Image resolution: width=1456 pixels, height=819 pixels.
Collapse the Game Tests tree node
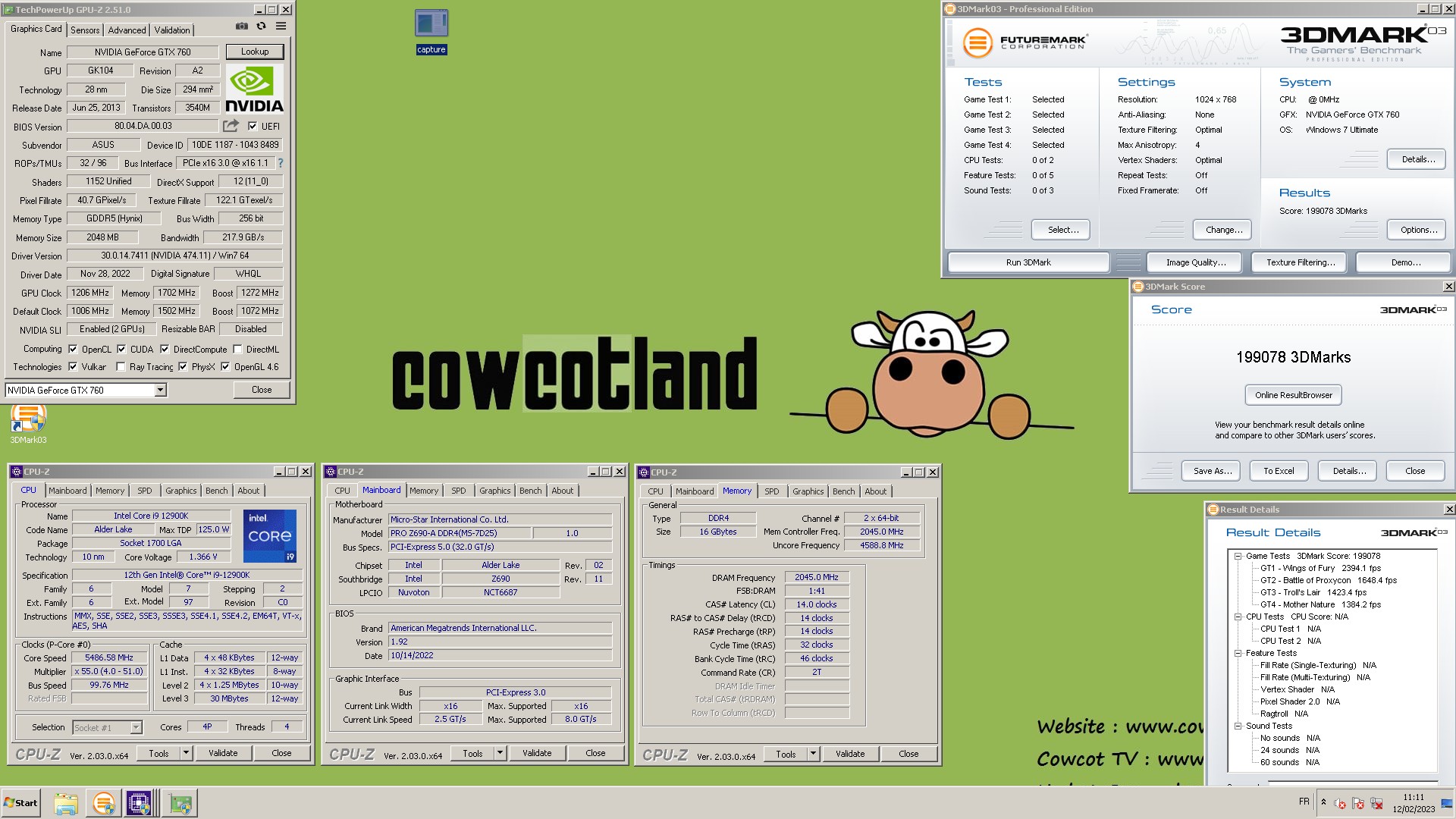point(1238,556)
